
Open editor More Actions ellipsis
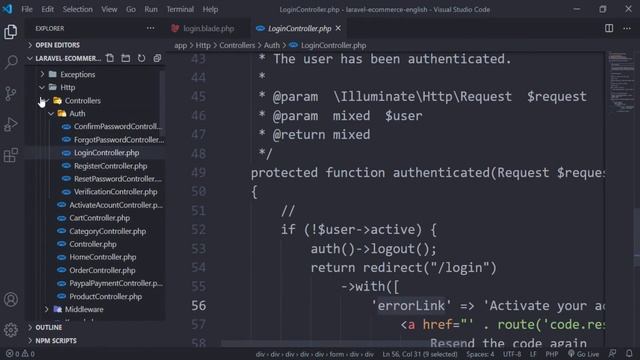click(627, 28)
